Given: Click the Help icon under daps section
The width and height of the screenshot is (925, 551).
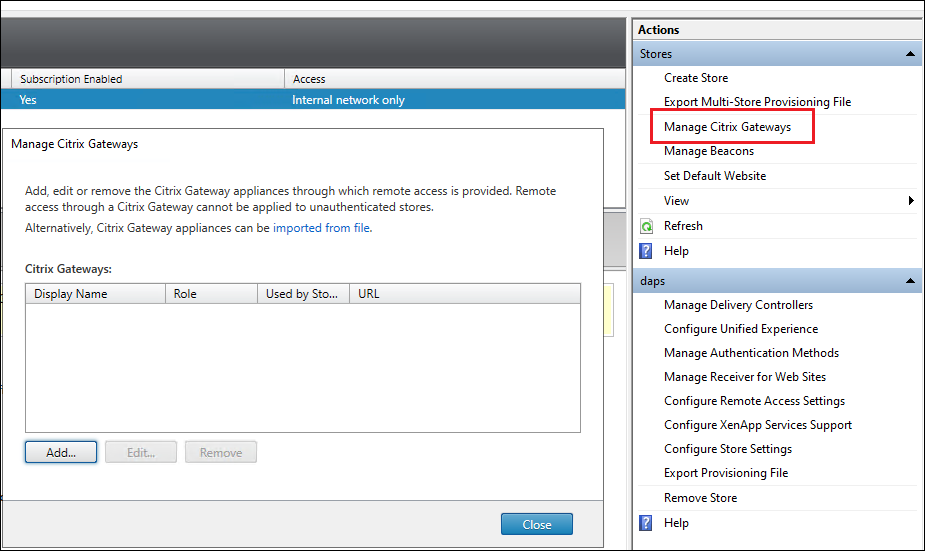Looking at the screenshot, I should tap(646, 522).
